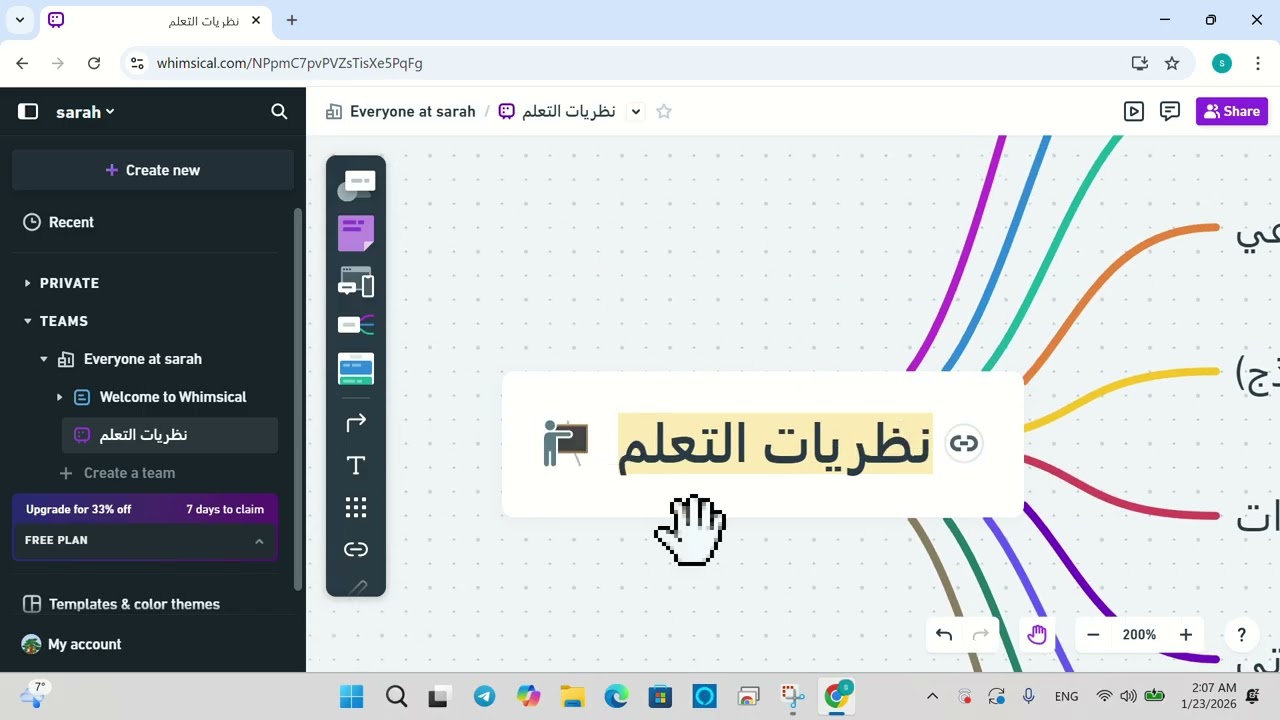Select the shape tool in the toolbar
Screen dimensions: 1280x720
point(356,185)
